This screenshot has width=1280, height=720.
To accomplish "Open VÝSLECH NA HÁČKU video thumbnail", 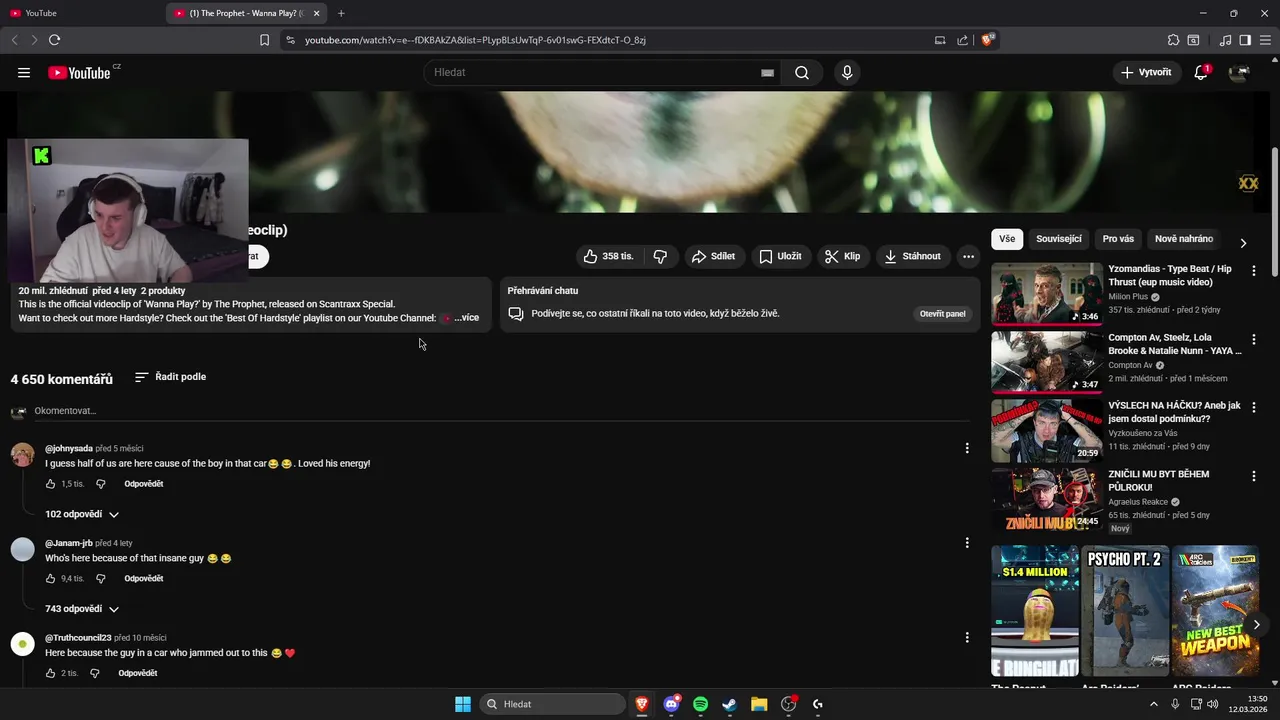I will 1047,431.
